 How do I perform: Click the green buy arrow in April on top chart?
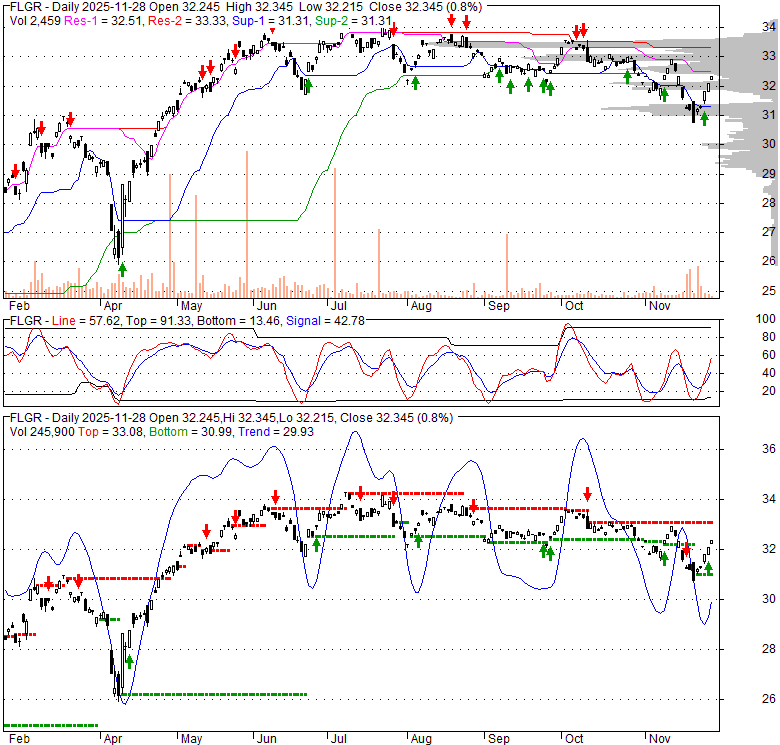tap(123, 268)
